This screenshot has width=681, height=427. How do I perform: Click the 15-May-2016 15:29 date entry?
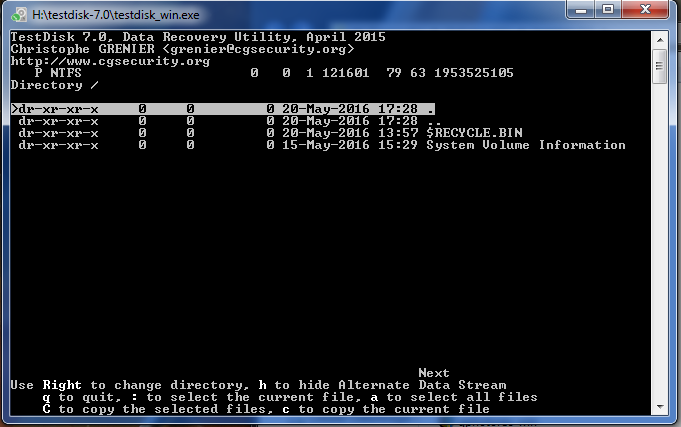tap(350, 145)
